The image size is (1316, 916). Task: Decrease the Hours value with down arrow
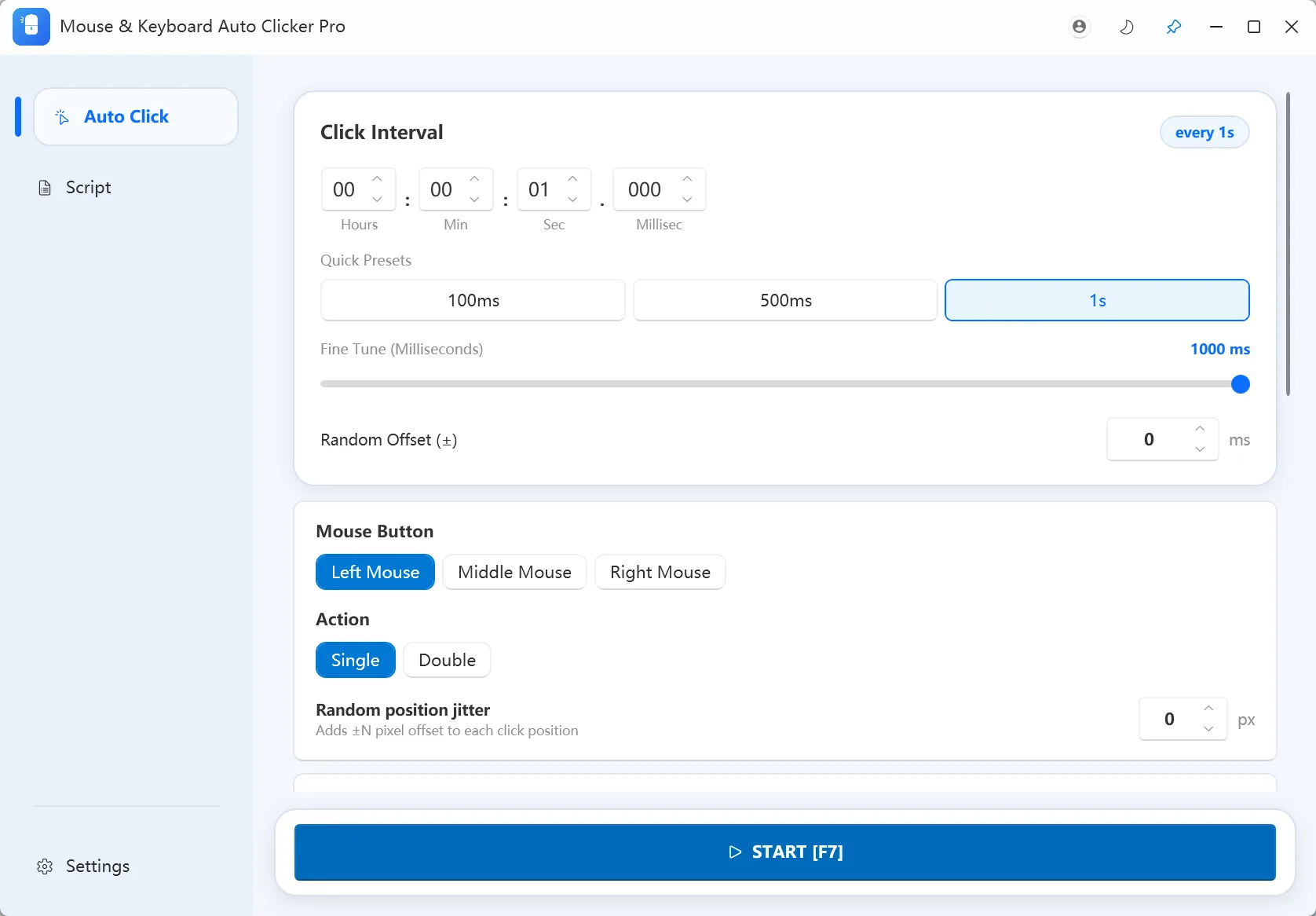[378, 200]
